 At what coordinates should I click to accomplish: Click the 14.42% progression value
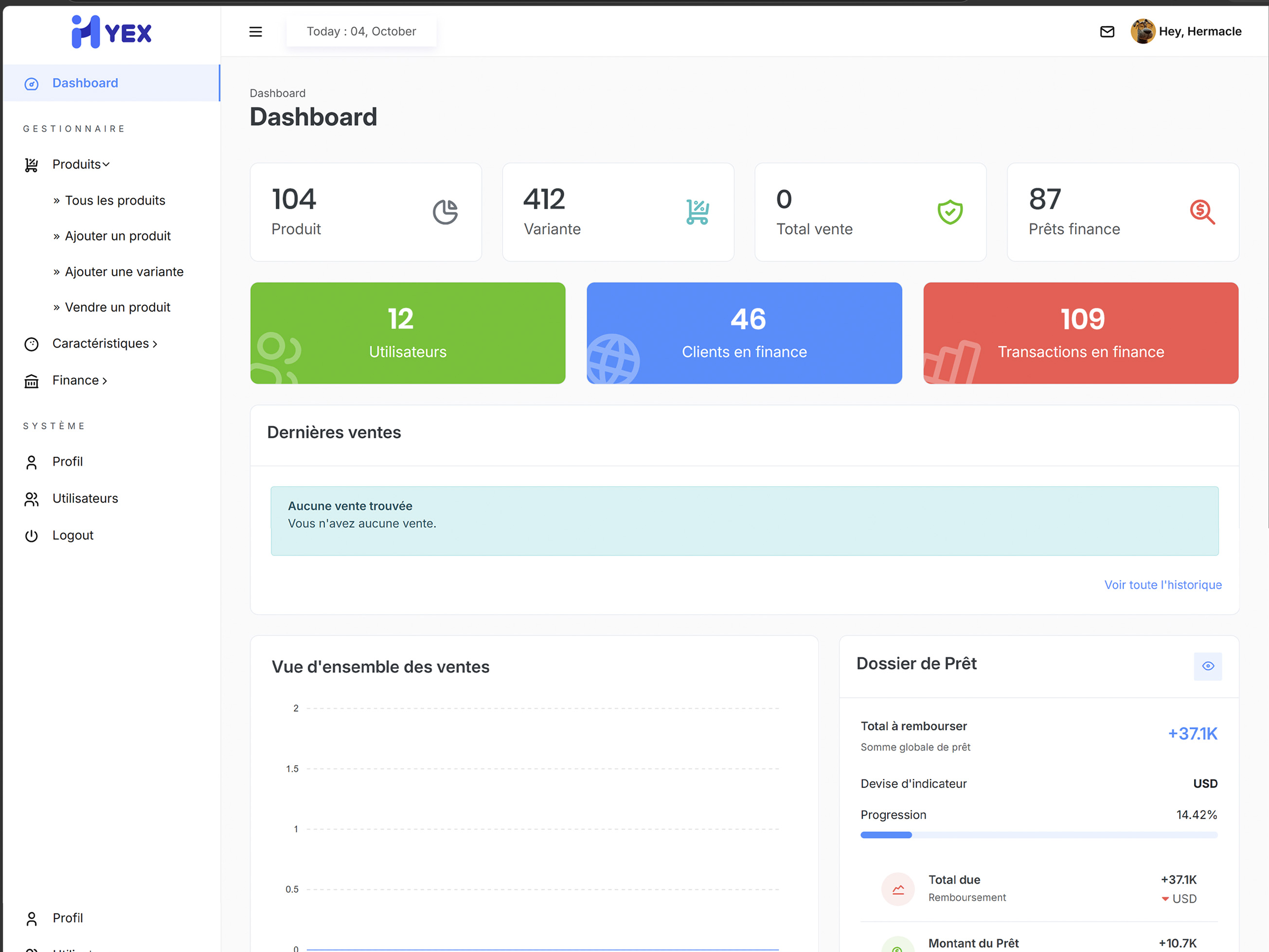coord(1197,815)
